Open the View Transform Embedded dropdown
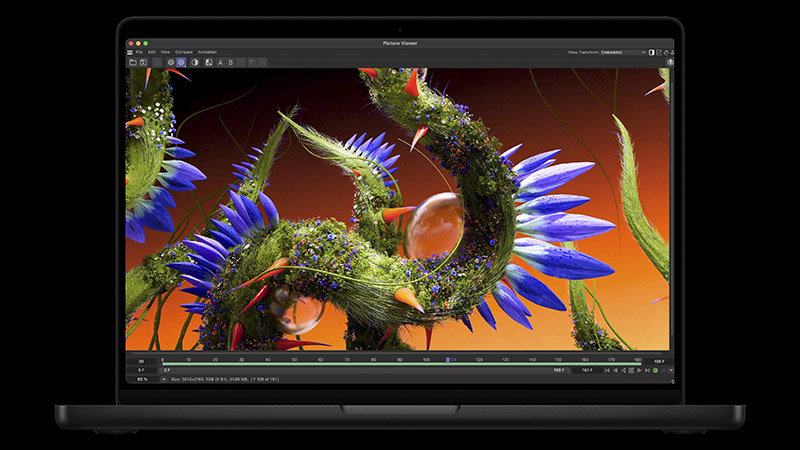Screen dimensions: 800x450 623,52
